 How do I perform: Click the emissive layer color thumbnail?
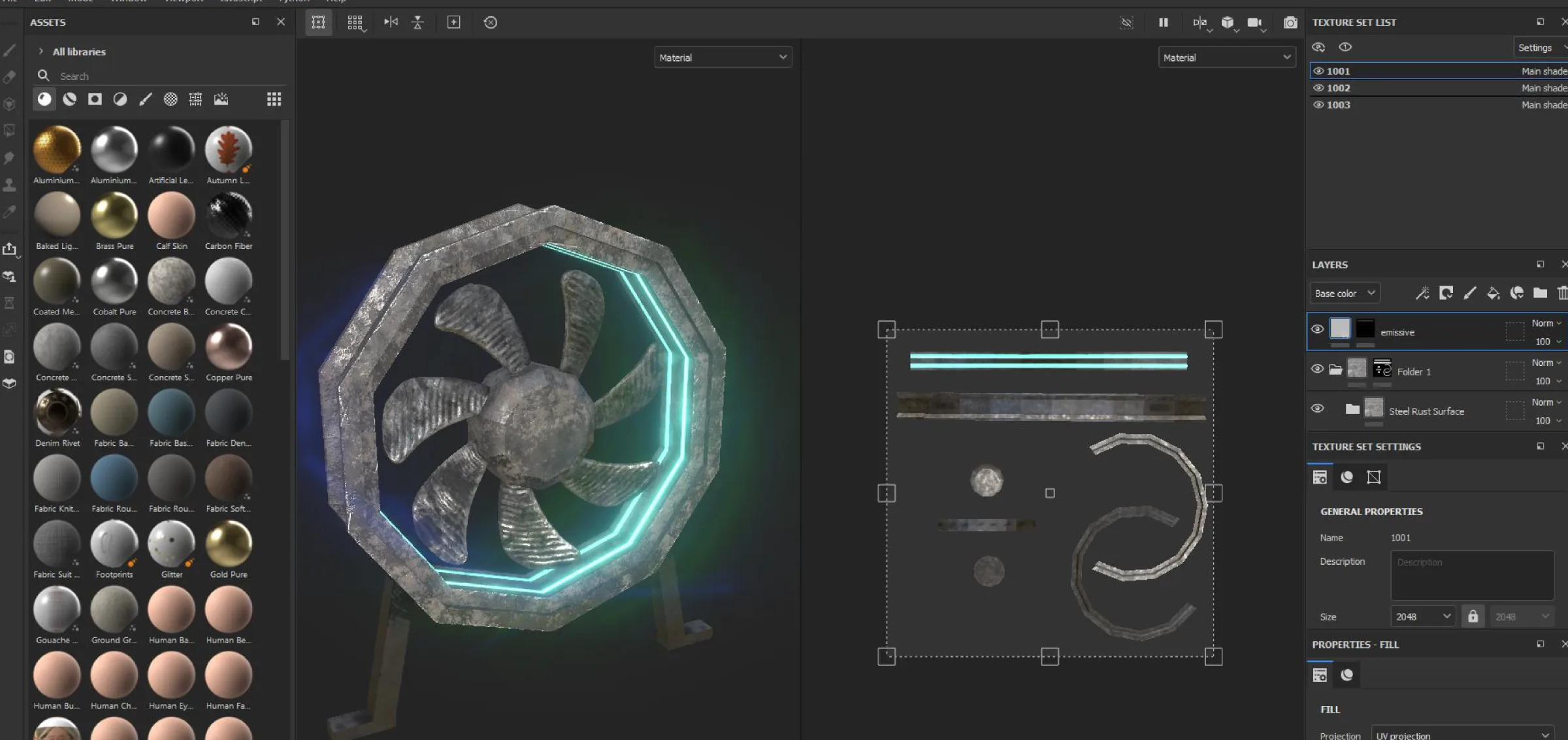(1340, 328)
